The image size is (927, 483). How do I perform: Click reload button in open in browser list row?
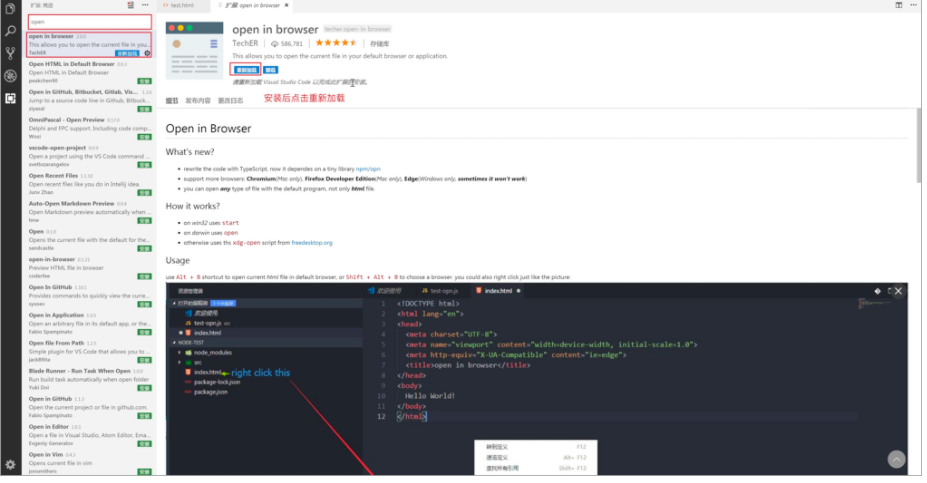127,53
